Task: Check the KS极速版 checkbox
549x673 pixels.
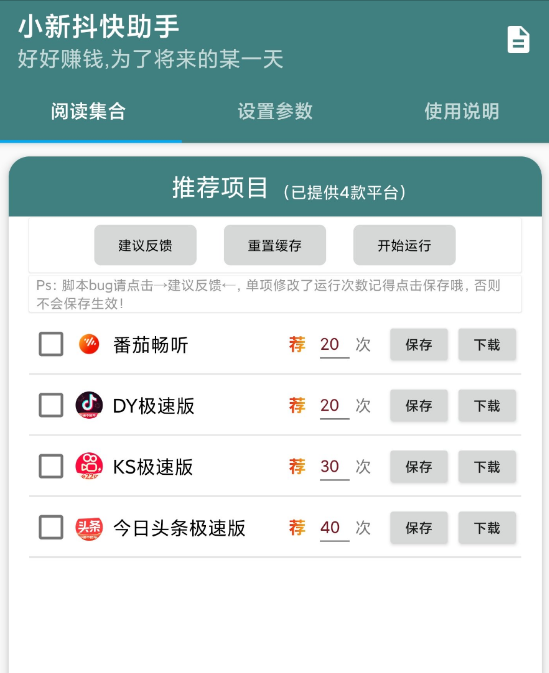Action: click(x=51, y=466)
